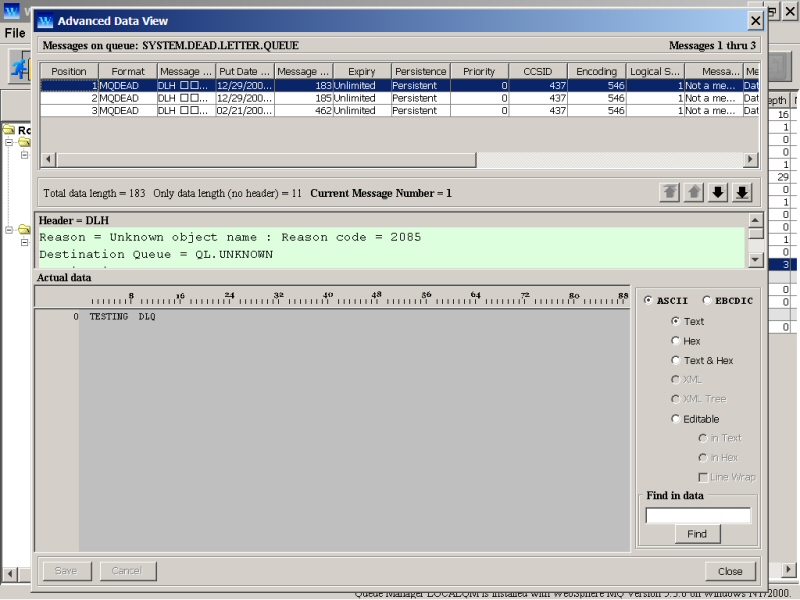Jump to first message arrow icon
This screenshot has width=800, height=600.
click(669, 193)
